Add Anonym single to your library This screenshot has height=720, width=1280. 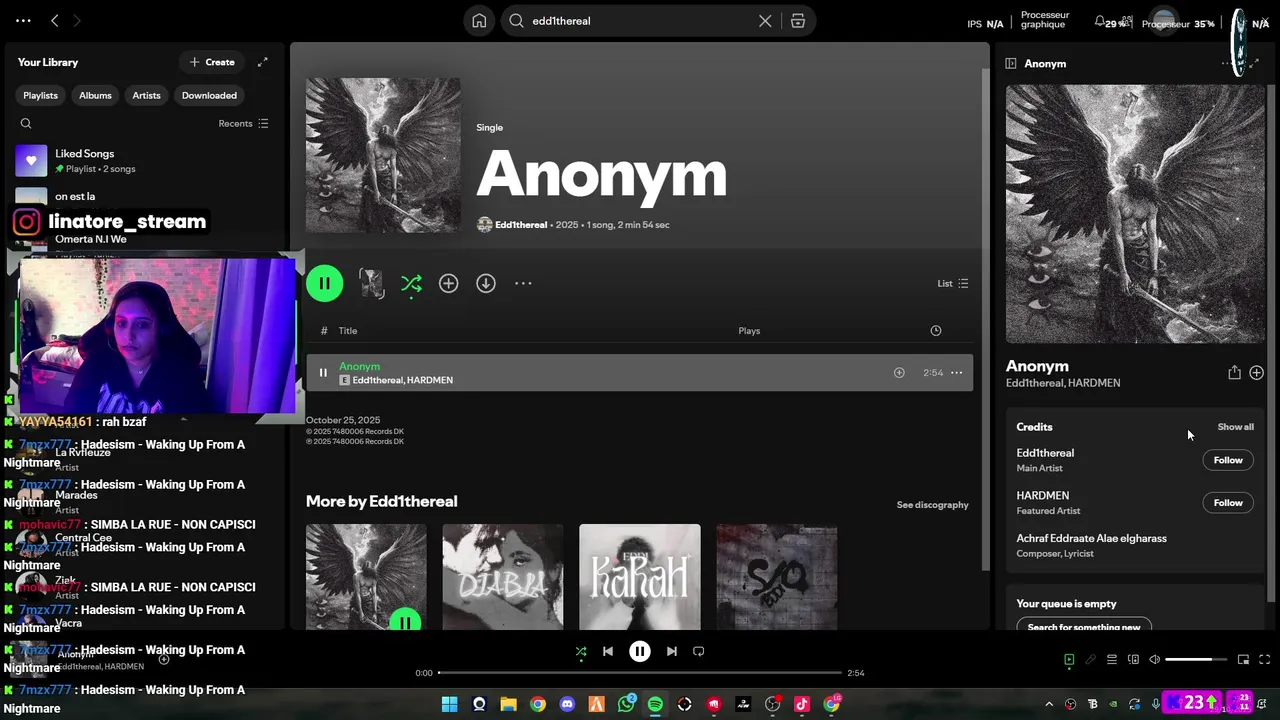(x=448, y=284)
